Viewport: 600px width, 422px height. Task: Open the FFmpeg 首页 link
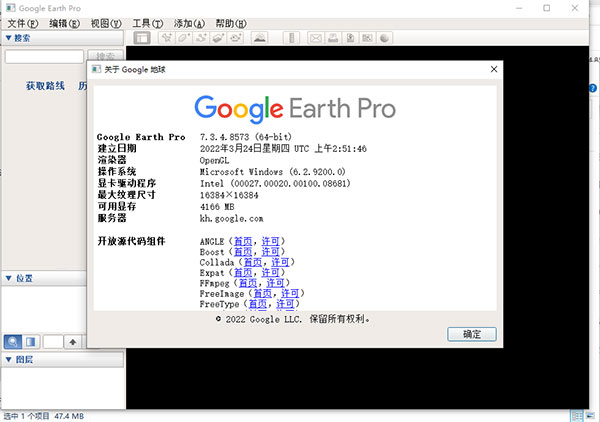coord(248,283)
